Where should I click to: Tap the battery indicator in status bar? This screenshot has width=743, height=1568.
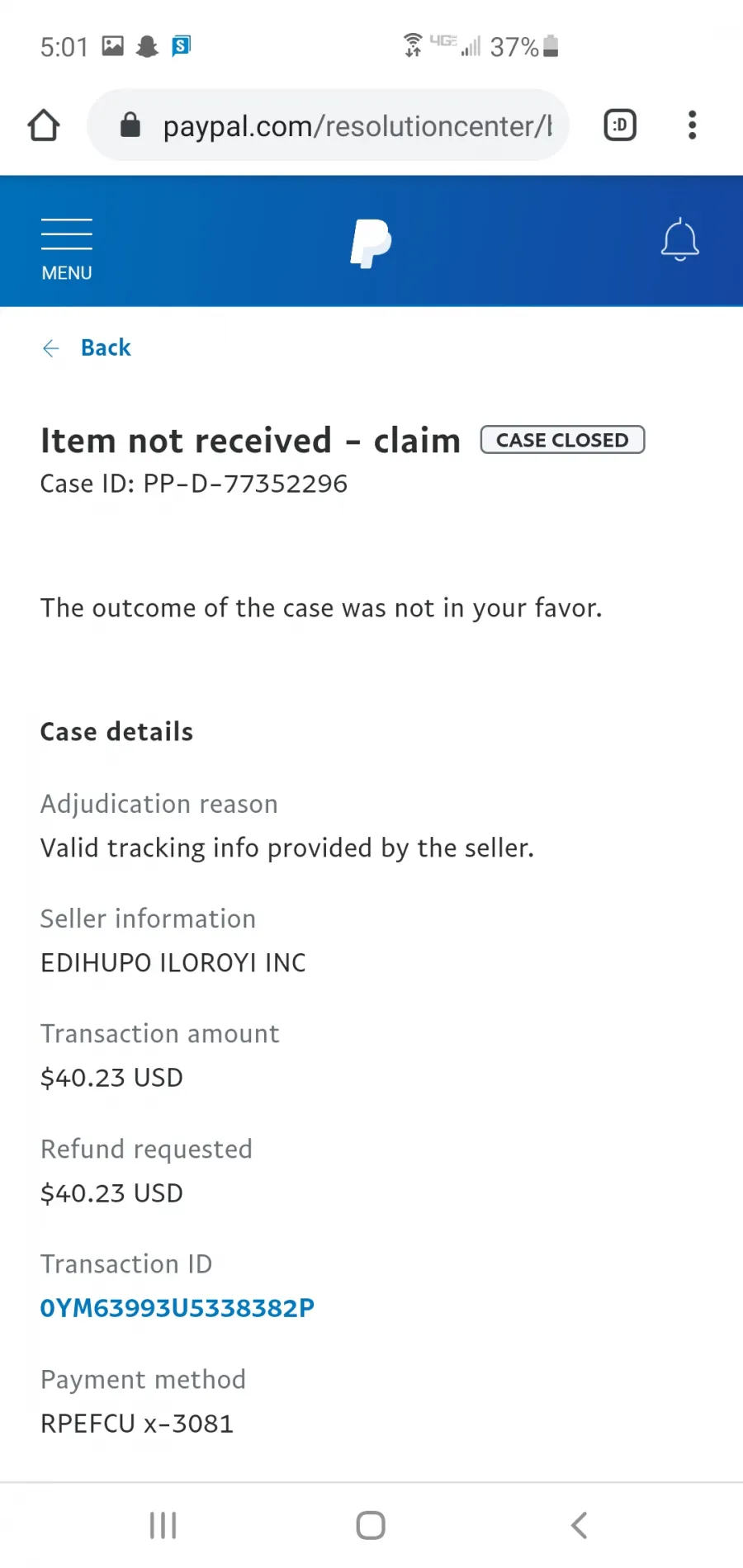pos(551,47)
